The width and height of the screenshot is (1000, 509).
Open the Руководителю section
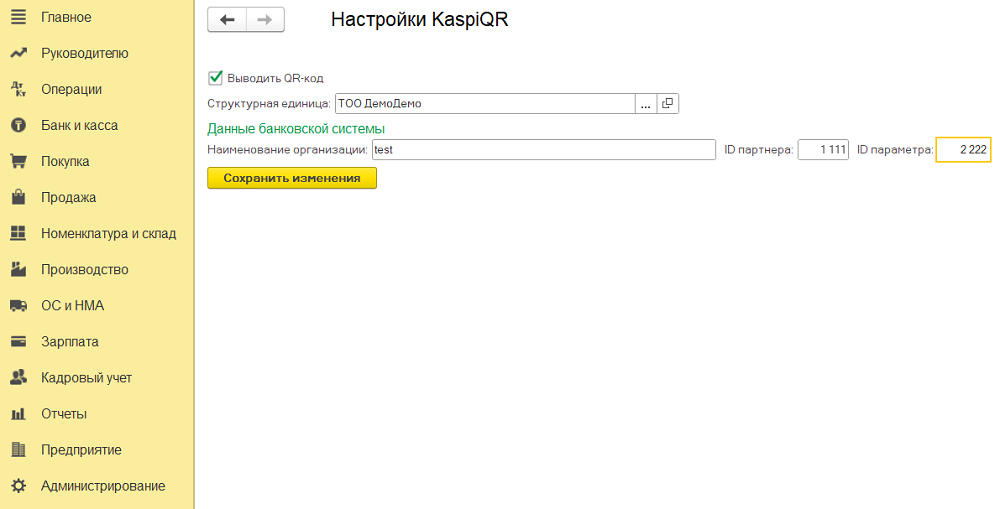[x=85, y=54]
